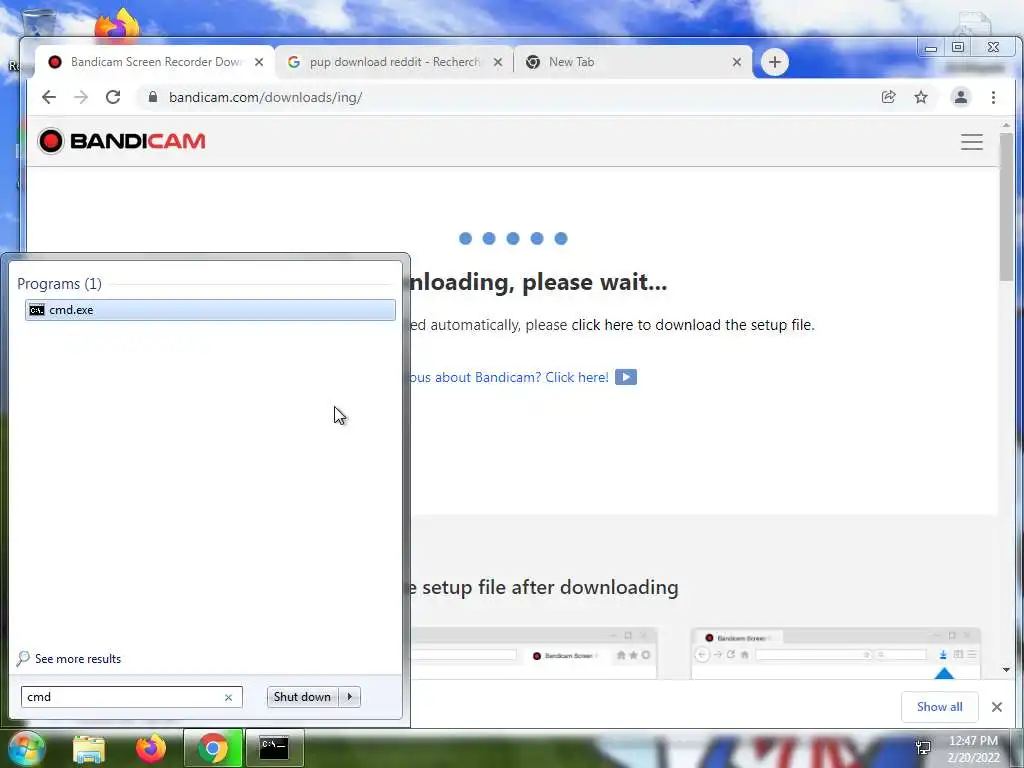Switch to the Bandicam Screen Recorder tab

153,62
